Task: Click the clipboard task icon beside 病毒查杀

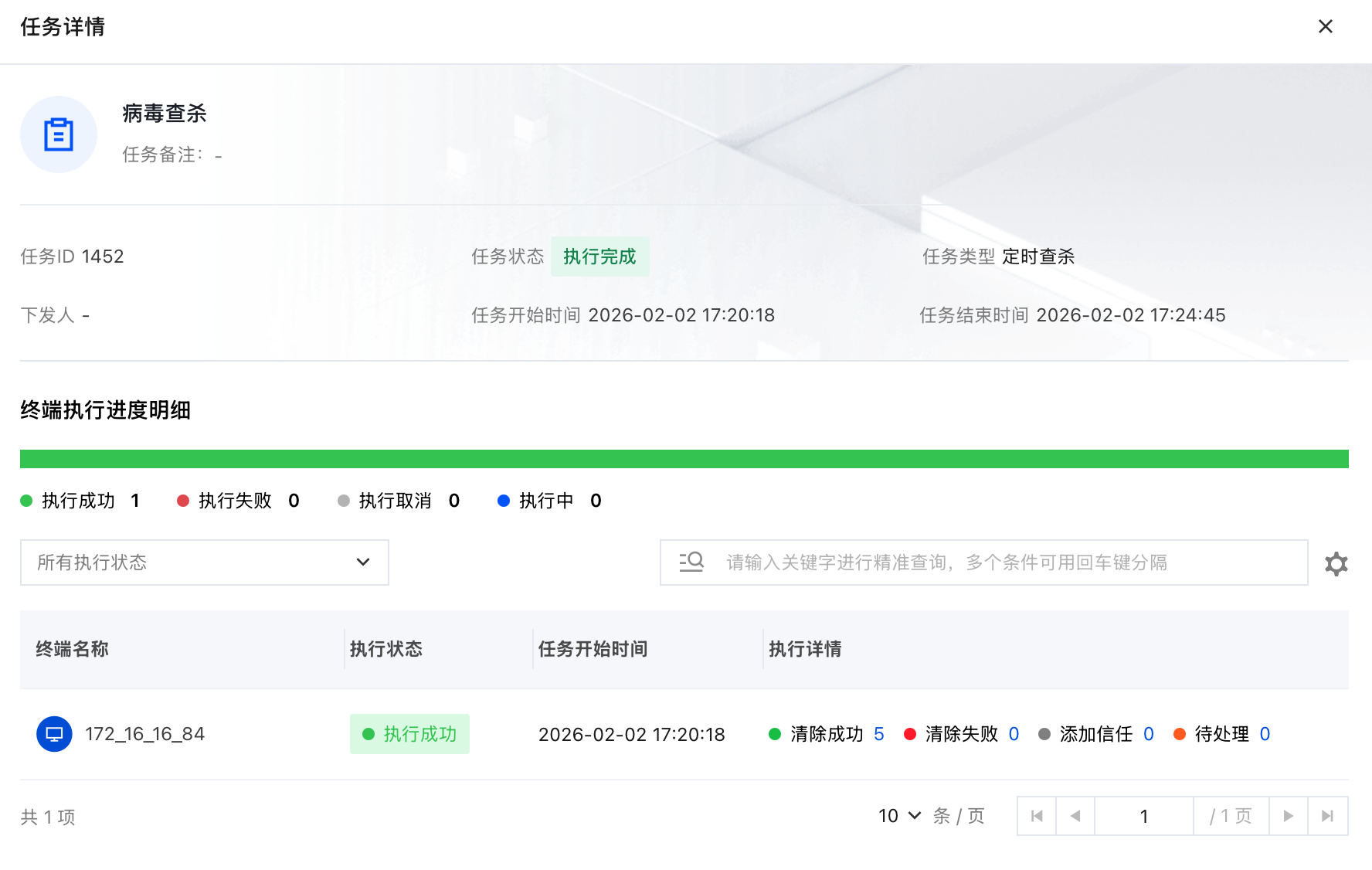Action: click(x=59, y=134)
